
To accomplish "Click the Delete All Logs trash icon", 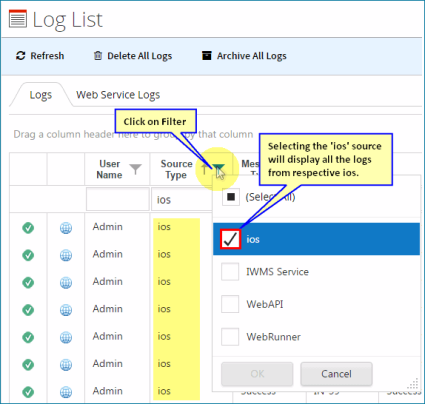I will tap(98, 56).
